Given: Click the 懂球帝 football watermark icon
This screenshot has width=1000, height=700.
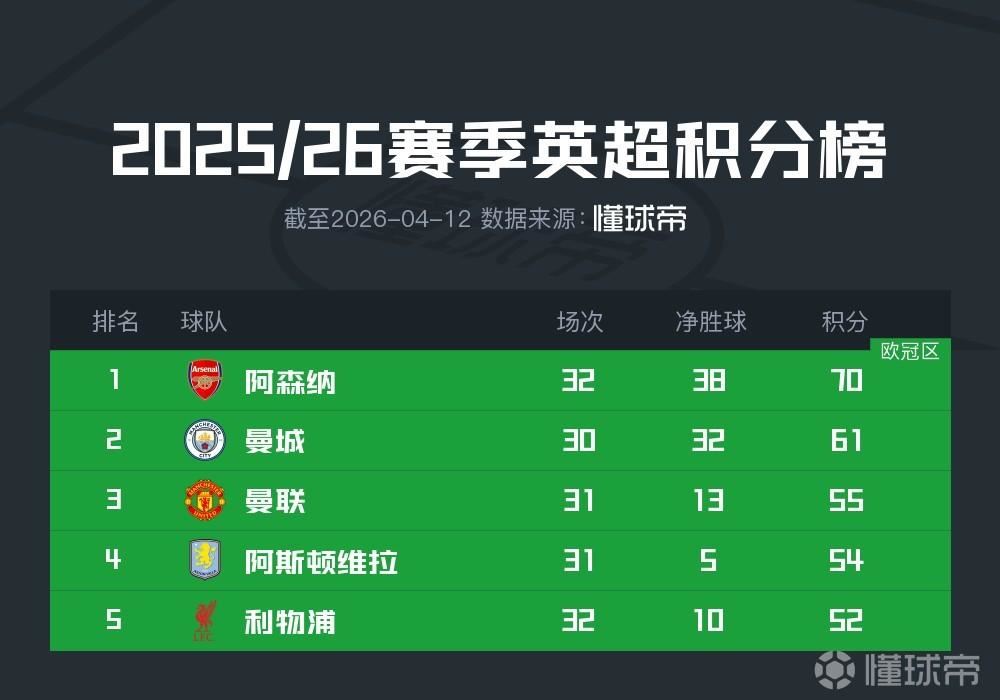Looking at the screenshot, I should pyautogui.click(x=835, y=668).
